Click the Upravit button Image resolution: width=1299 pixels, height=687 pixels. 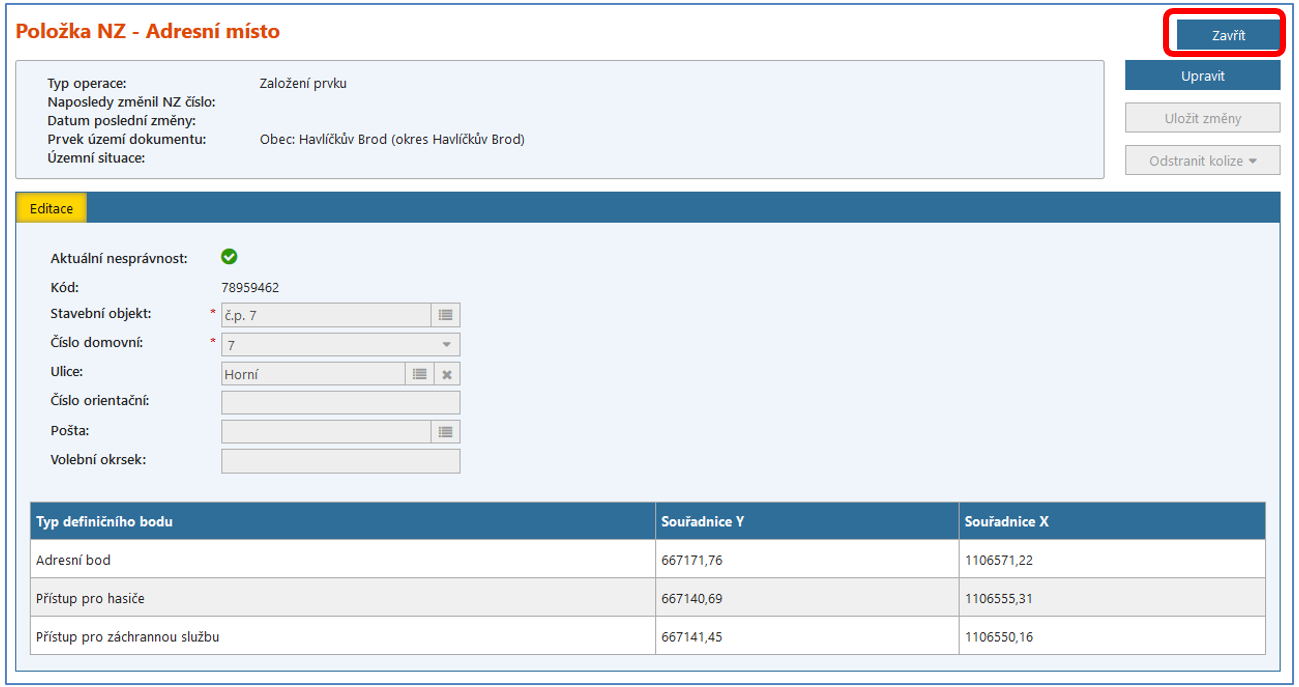coord(1202,76)
